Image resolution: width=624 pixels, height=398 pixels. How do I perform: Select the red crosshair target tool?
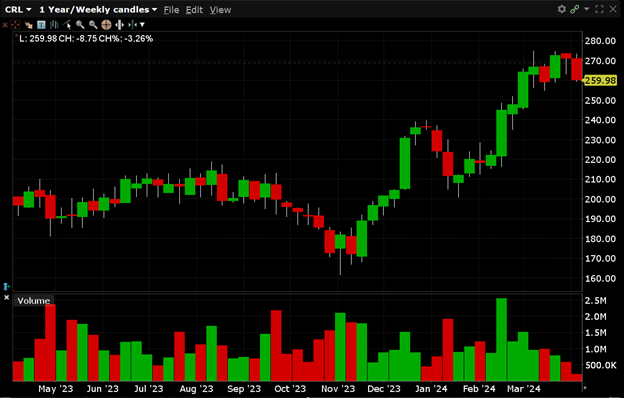pyautogui.click(x=15, y=25)
